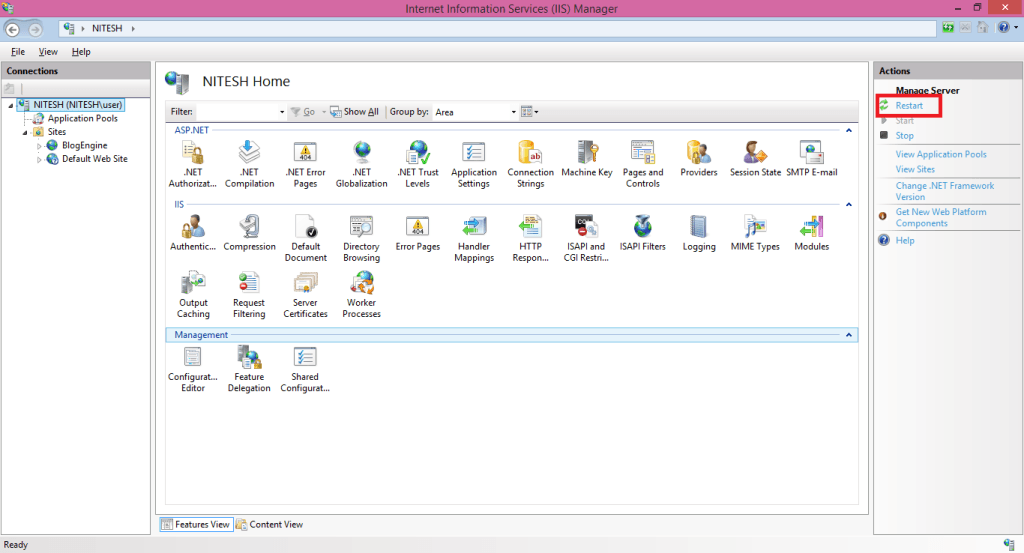
Task: Open Configuration Editor feature
Action: [x=193, y=369]
